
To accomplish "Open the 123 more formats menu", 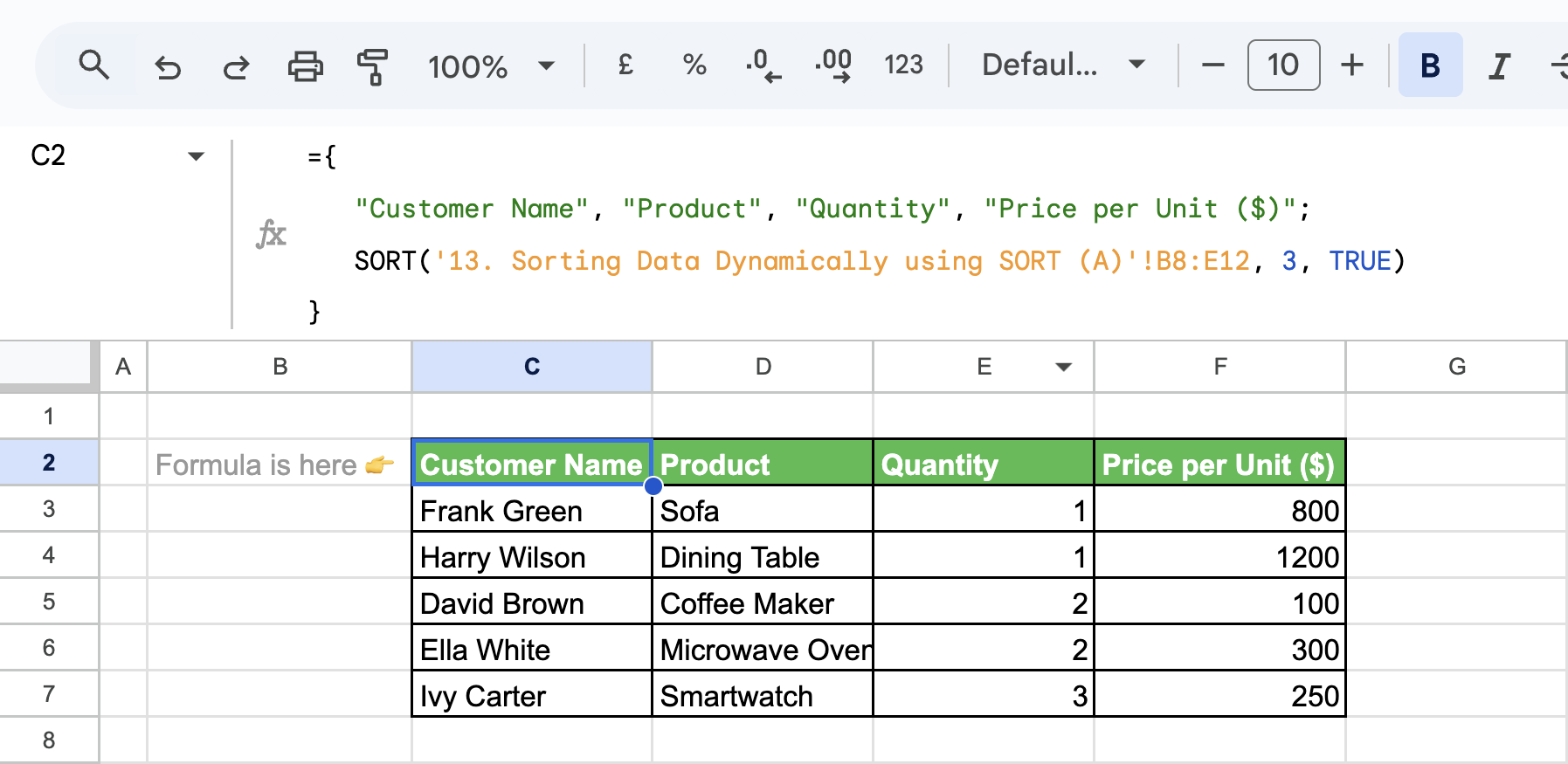I will pos(903,65).
